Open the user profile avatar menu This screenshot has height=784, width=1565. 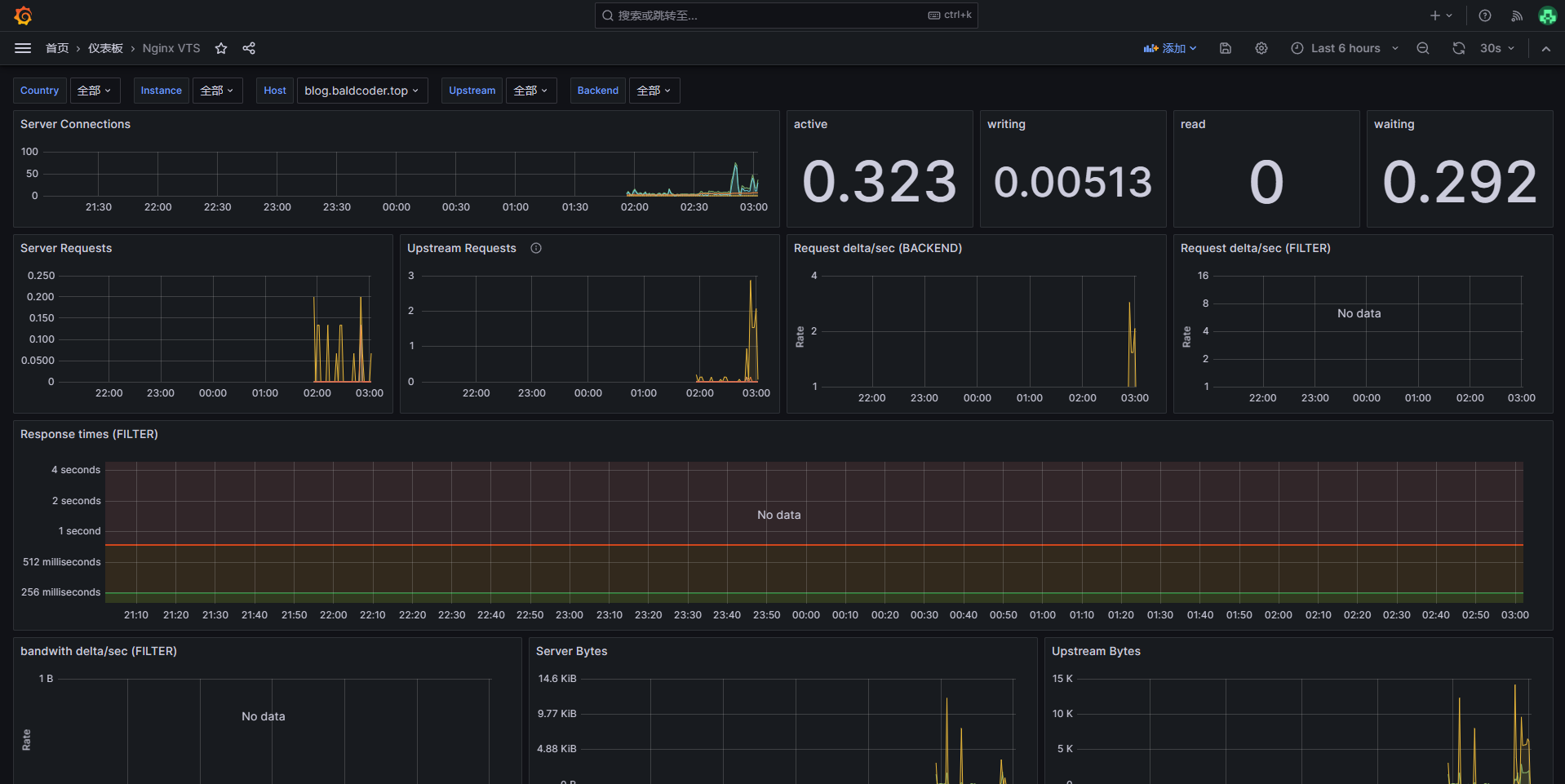(1547, 15)
